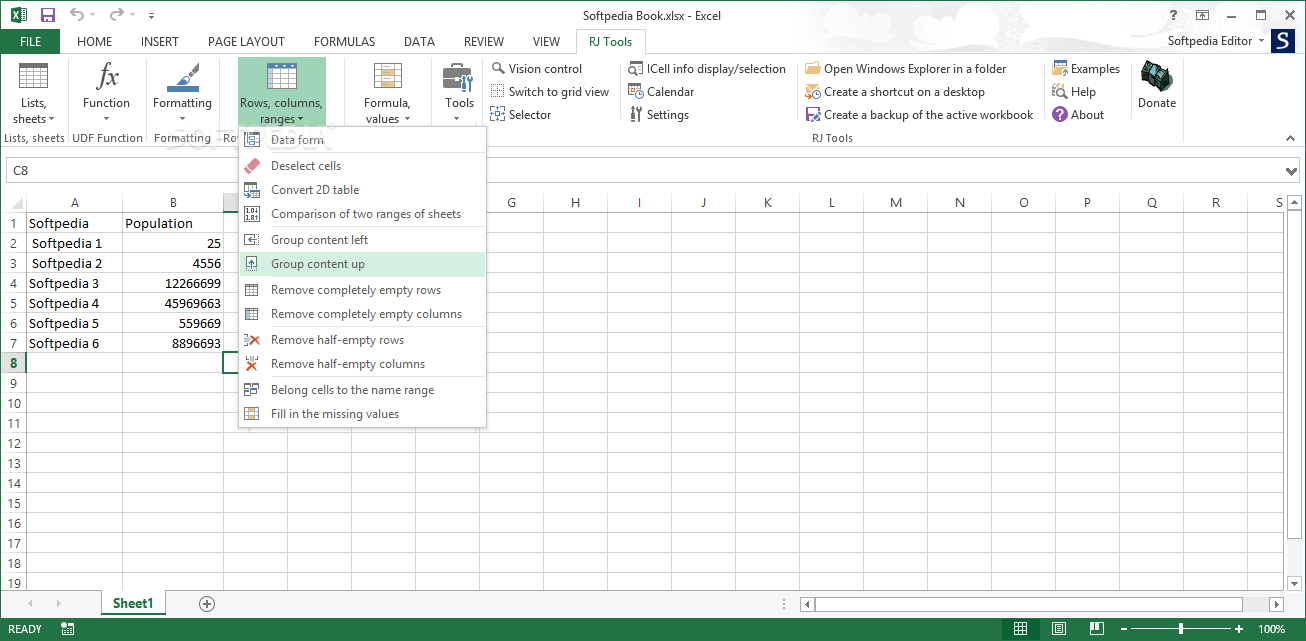This screenshot has width=1306, height=641.
Task: Click Create a backup of the active workbook icon
Action: point(813,115)
